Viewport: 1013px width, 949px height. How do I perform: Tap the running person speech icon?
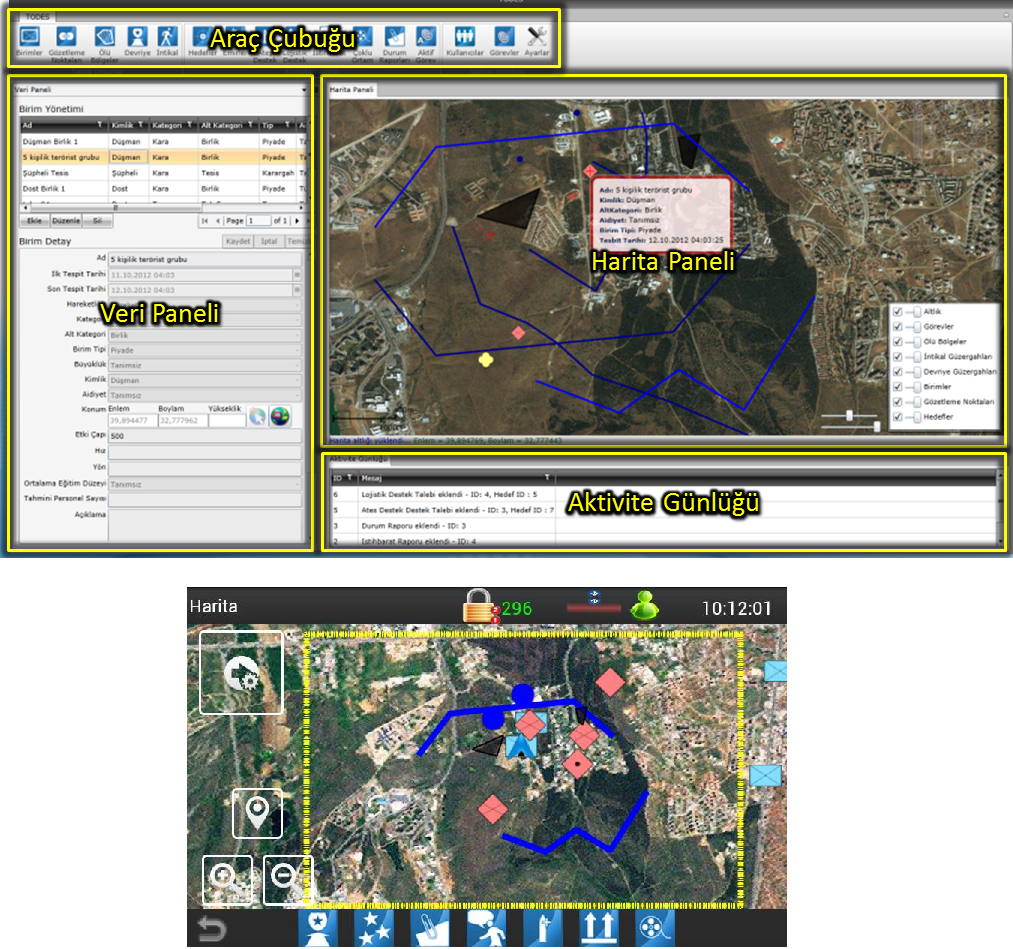(x=486, y=928)
